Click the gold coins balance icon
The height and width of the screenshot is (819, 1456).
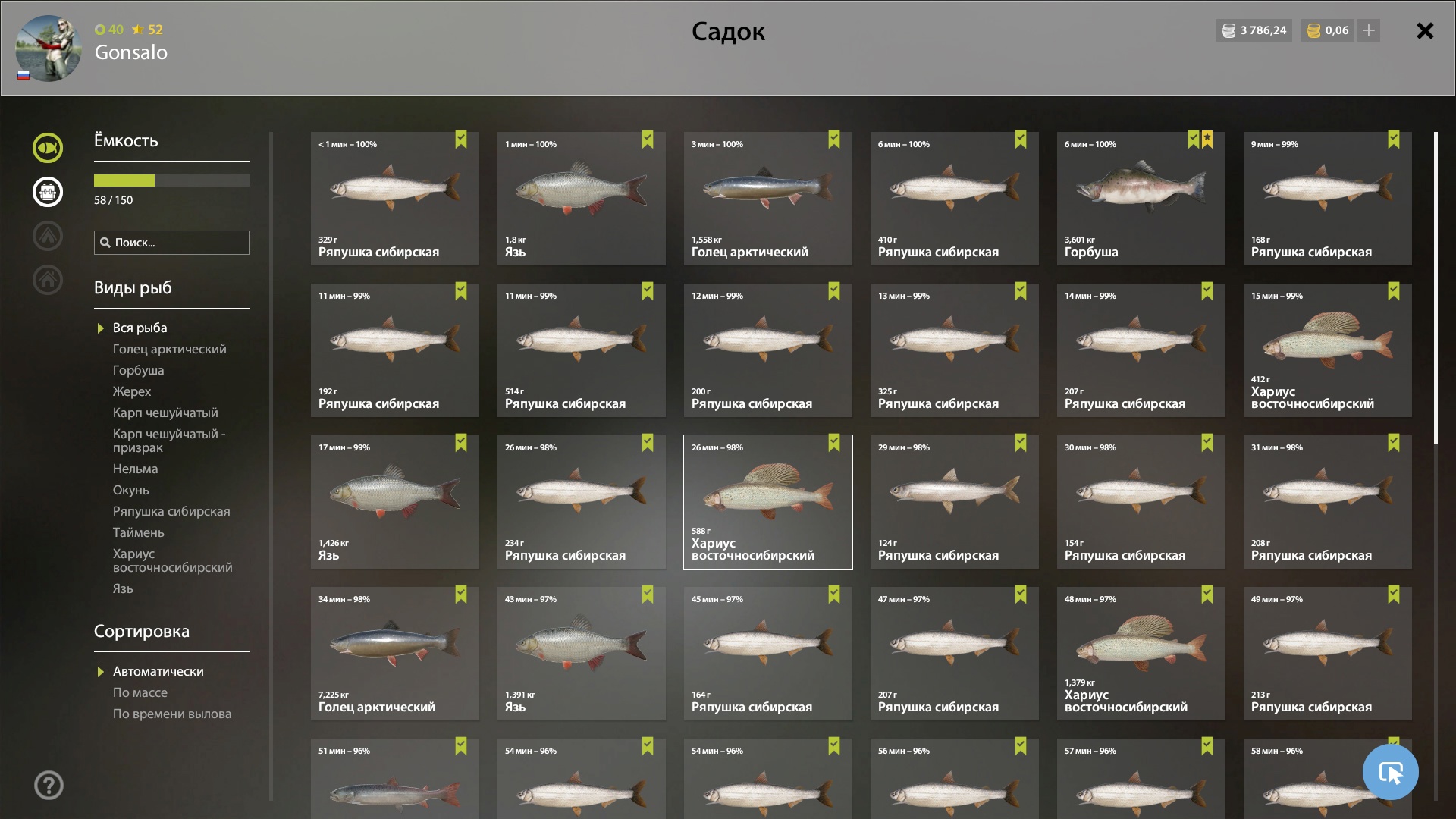pyautogui.click(x=1313, y=30)
